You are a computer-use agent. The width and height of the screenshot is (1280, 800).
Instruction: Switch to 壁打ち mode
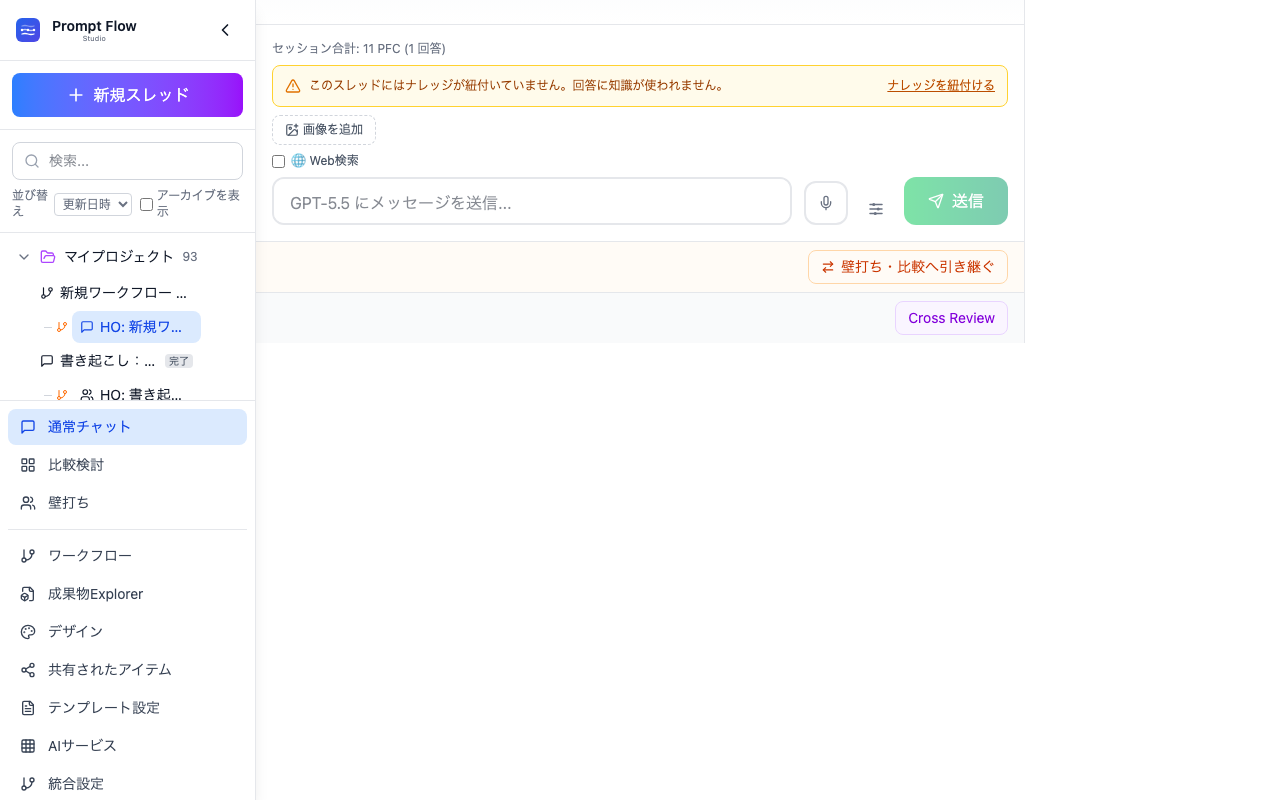(x=127, y=503)
